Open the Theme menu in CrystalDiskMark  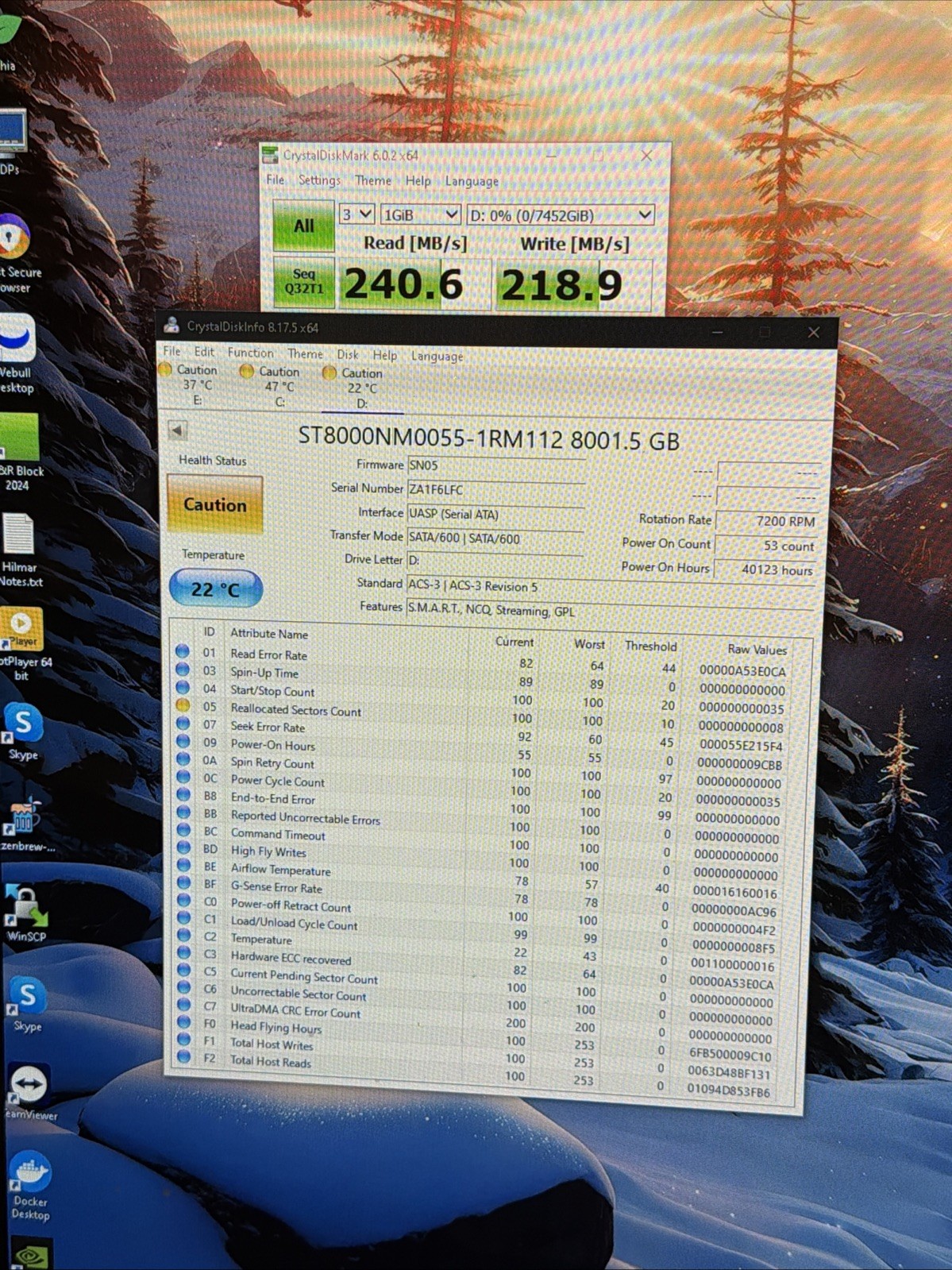373,180
